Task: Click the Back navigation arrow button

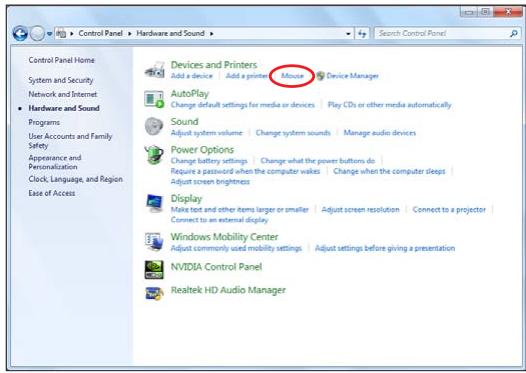Action: tap(20, 33)
